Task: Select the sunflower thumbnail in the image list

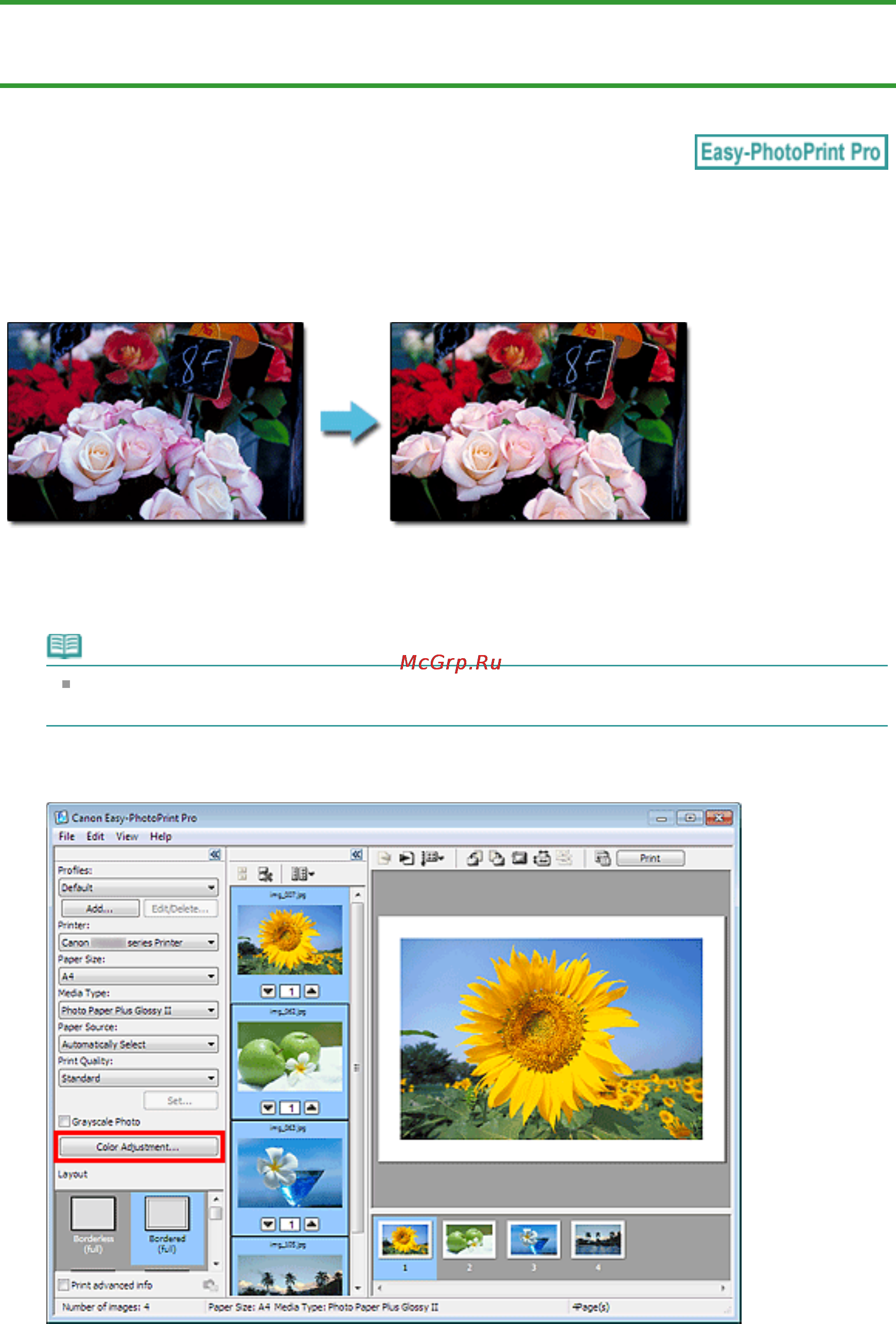Action: [x=290, y=940]
